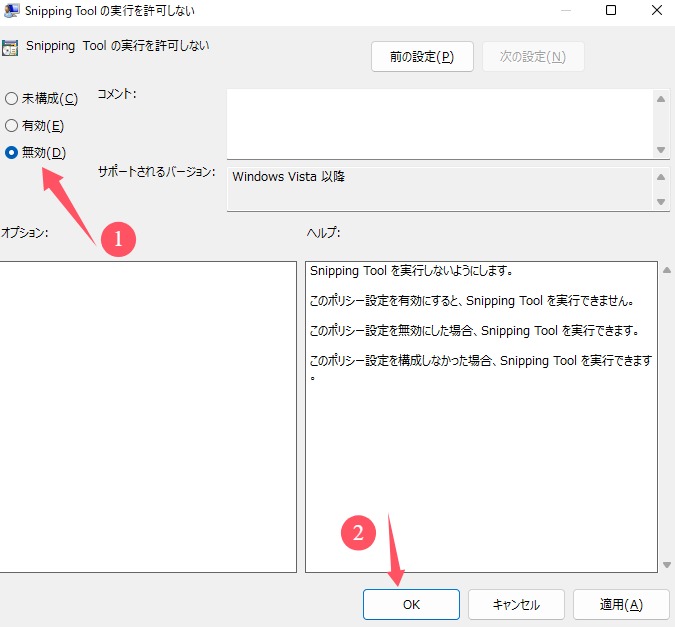Click supported version scroll down arrow
Screen dimensions: 675x627
(x=661, y=202)
